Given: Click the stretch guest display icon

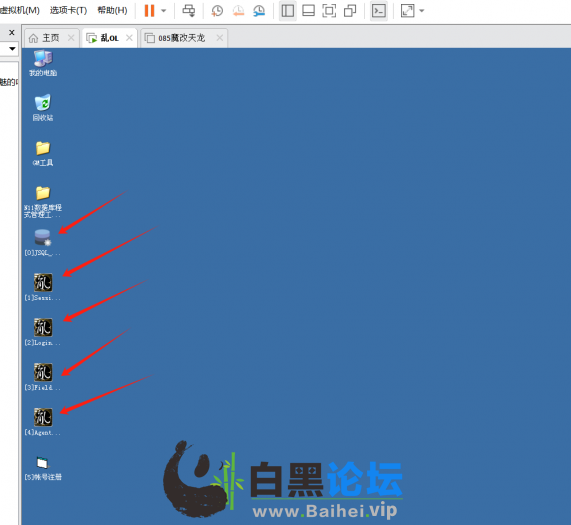Looking at the screenshot, I should [x=407, y=11].
